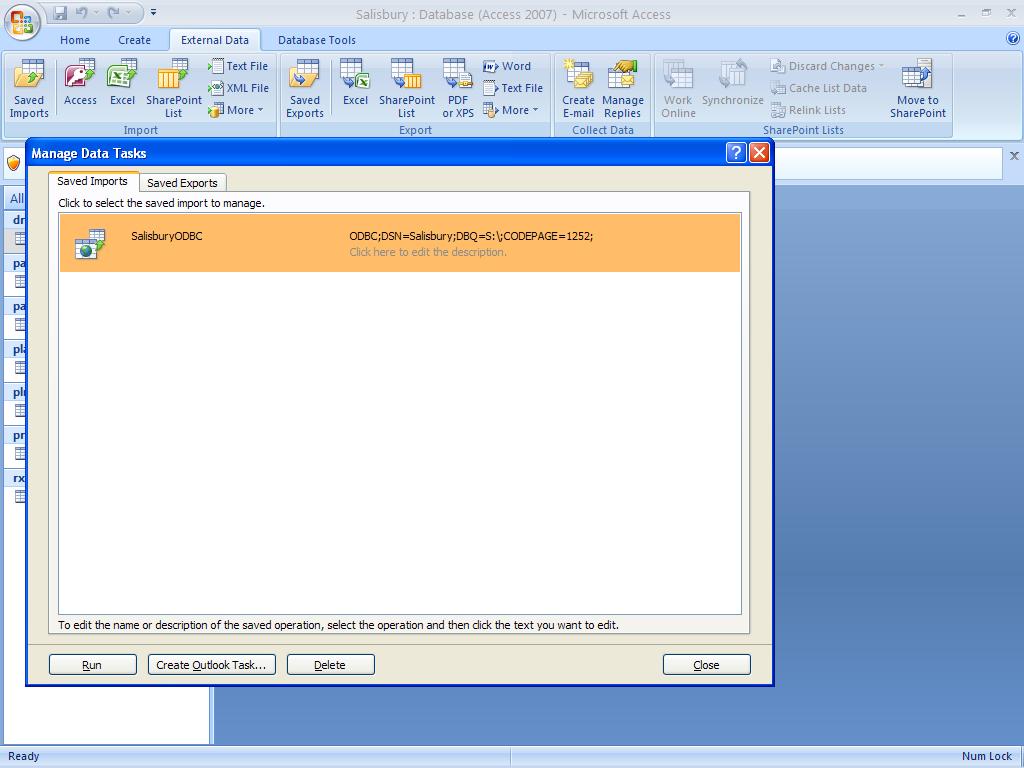Click SalisburyODBC name text

point(167,236)
